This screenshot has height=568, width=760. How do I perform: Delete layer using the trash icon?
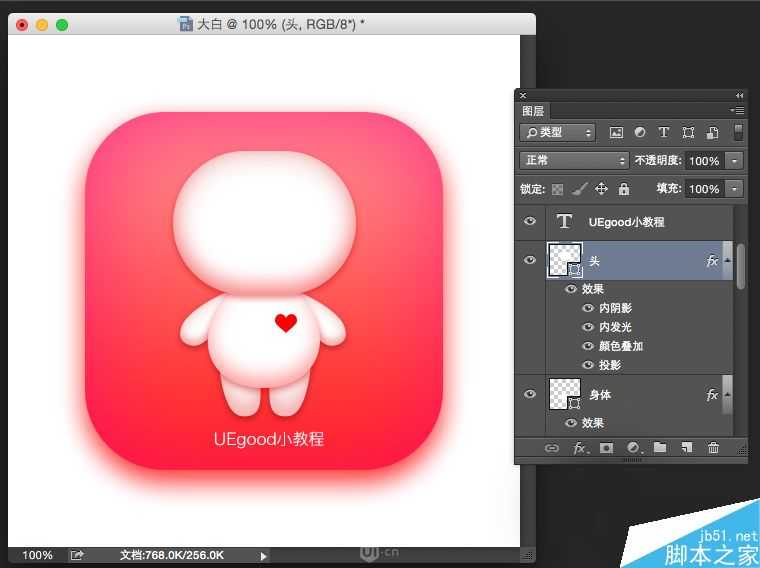pos(713,449)
